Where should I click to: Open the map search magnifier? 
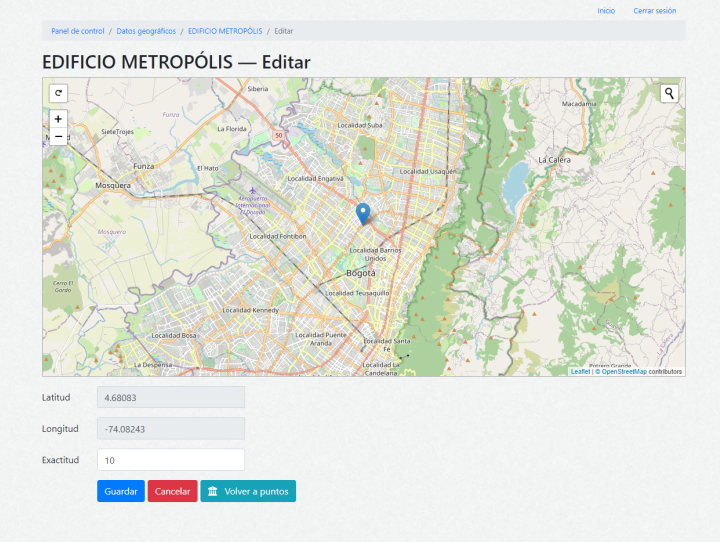[669, 94]
